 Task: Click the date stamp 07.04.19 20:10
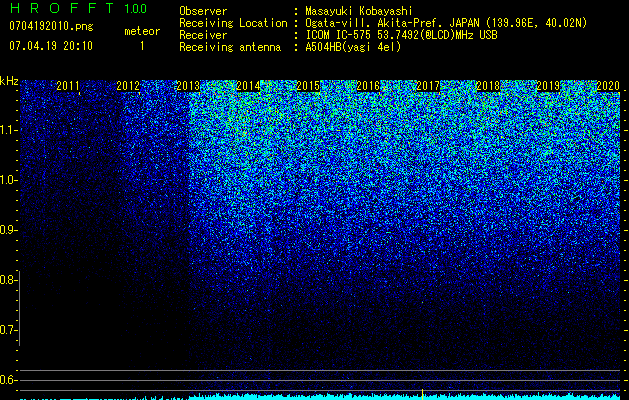(x=51, y=46)
